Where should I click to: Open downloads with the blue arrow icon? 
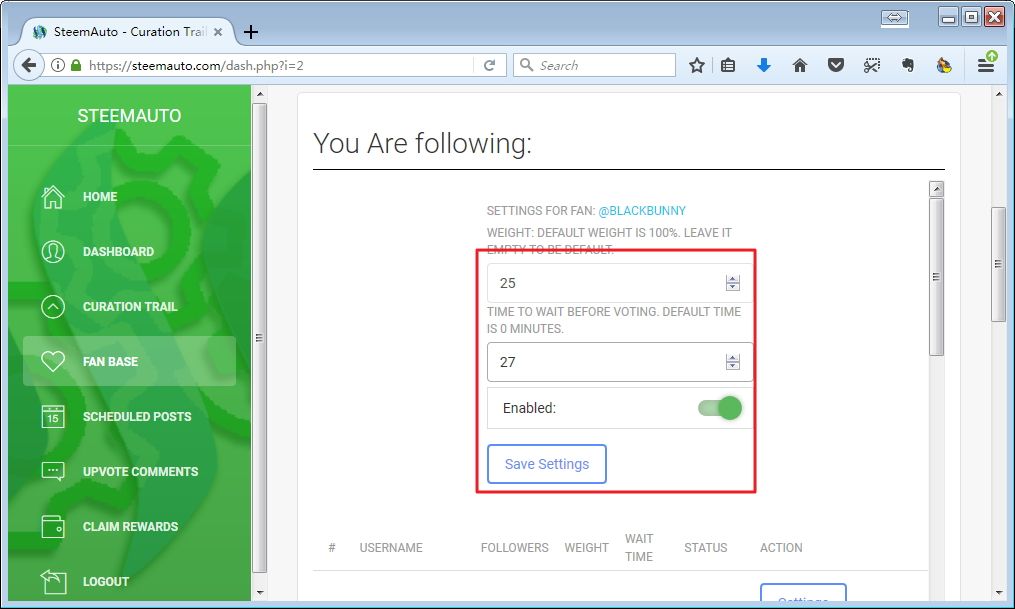coord(764,65)
